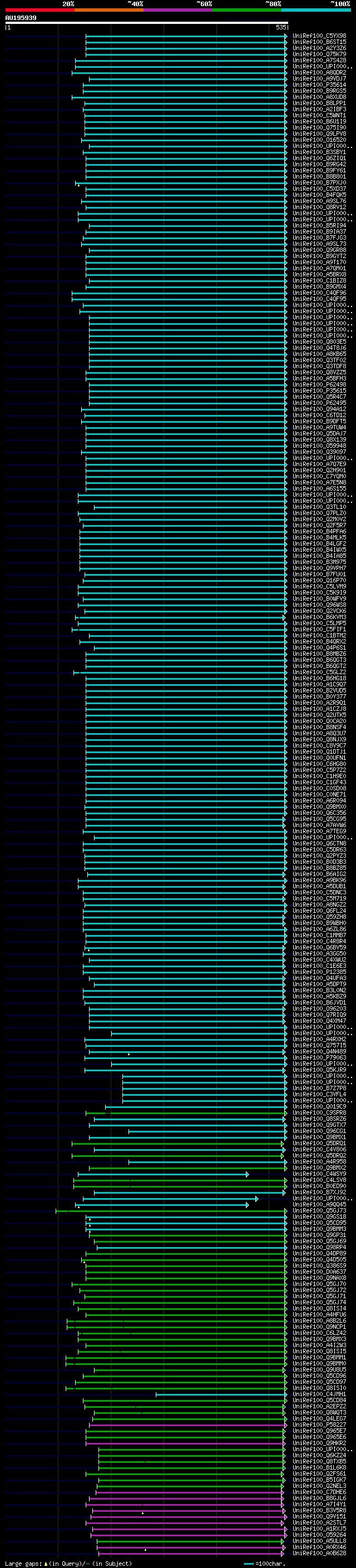This screenshot has height=1568, width=356.
Task: Select the UniRef100_A2IBF3 row label
Action: 319,110
